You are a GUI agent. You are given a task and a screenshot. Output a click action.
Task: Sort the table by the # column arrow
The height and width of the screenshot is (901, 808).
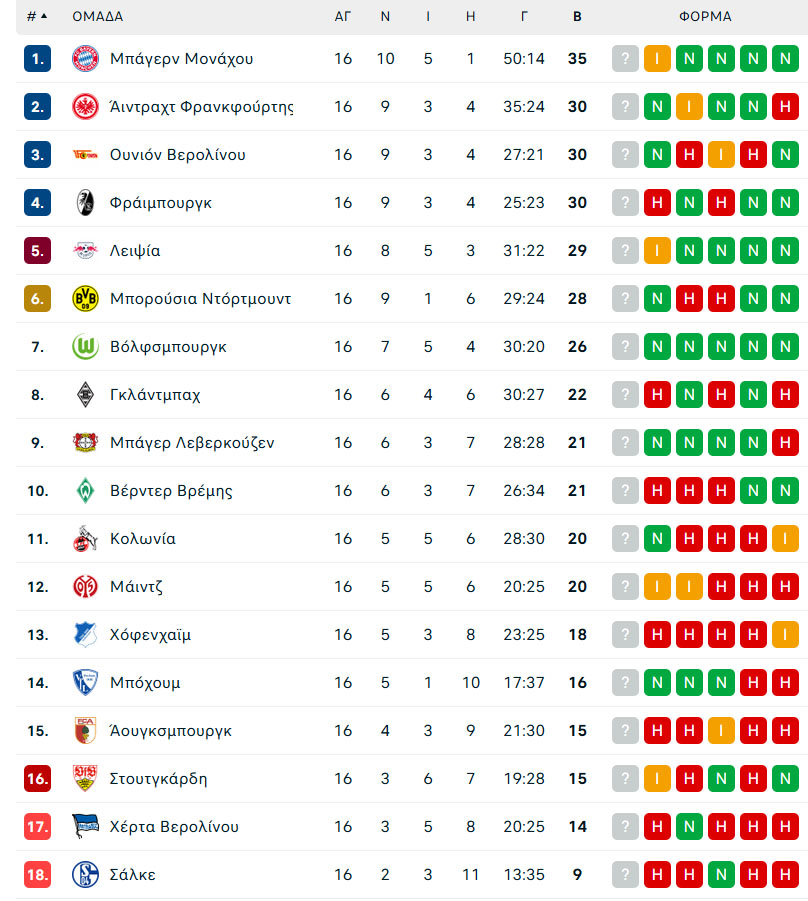pyautogui.click(x=44, y=16)
